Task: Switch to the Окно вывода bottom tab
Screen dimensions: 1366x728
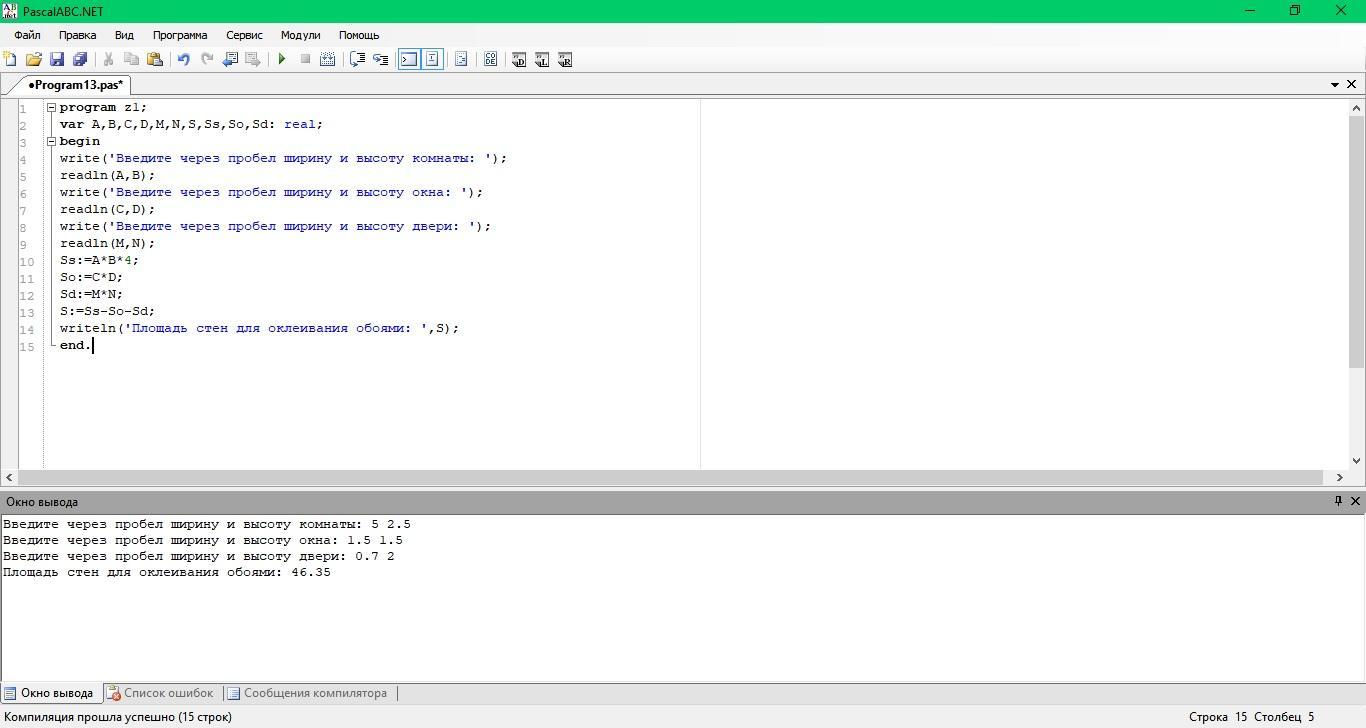Action: (x=49, y=693)
